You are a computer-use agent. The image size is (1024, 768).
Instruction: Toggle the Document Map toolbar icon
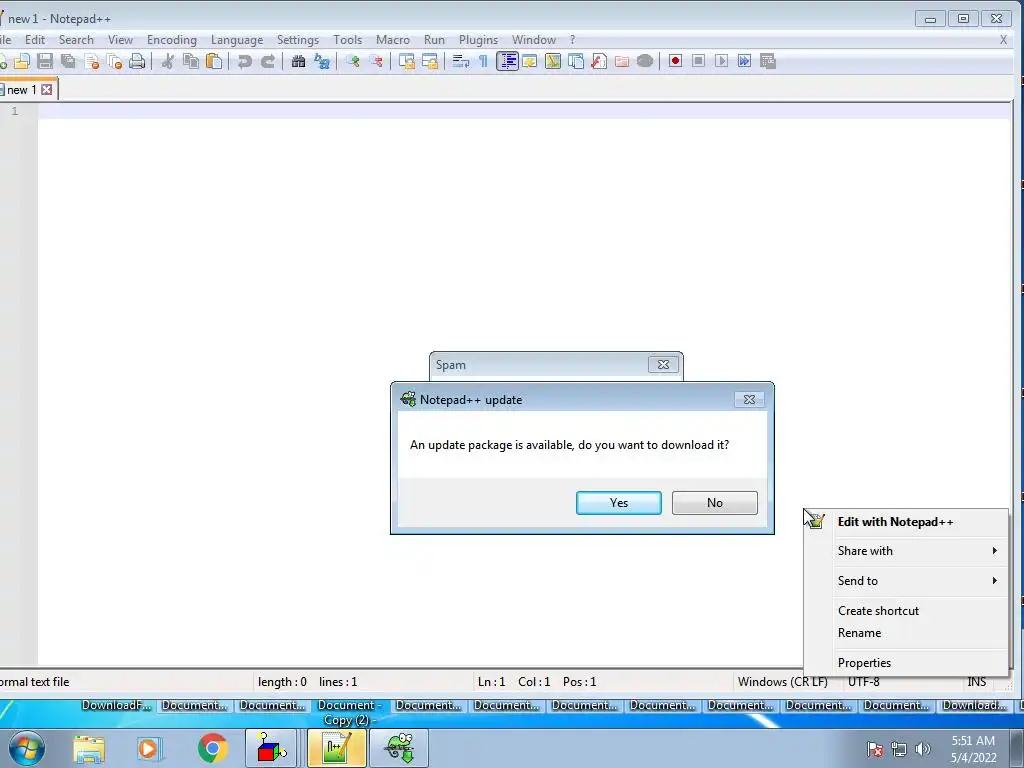552,61
